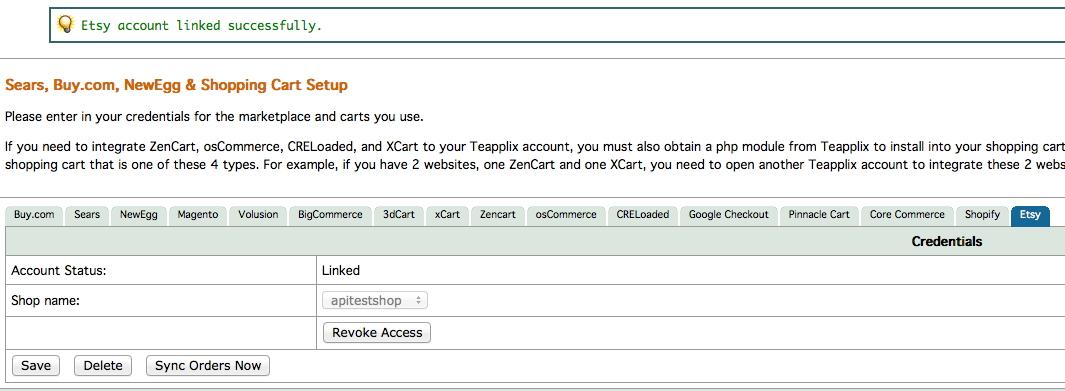This screenshot has width=1065, height=391.
Task: Click the Revoke Access button
Action: [377, 333]
